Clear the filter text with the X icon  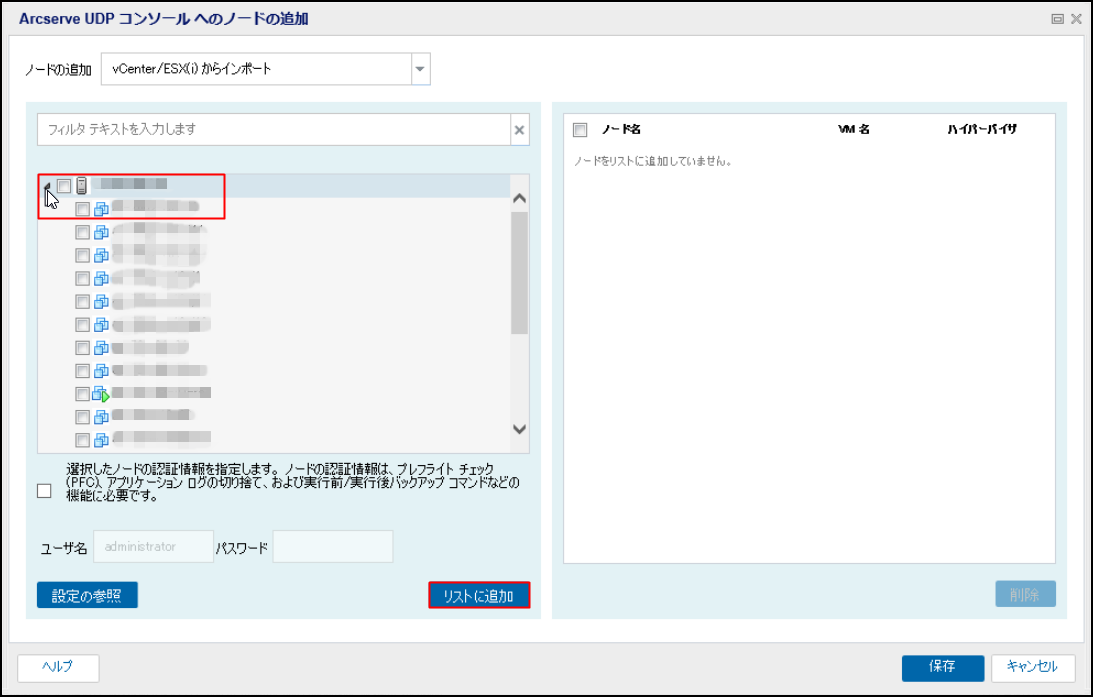(519, 130)
